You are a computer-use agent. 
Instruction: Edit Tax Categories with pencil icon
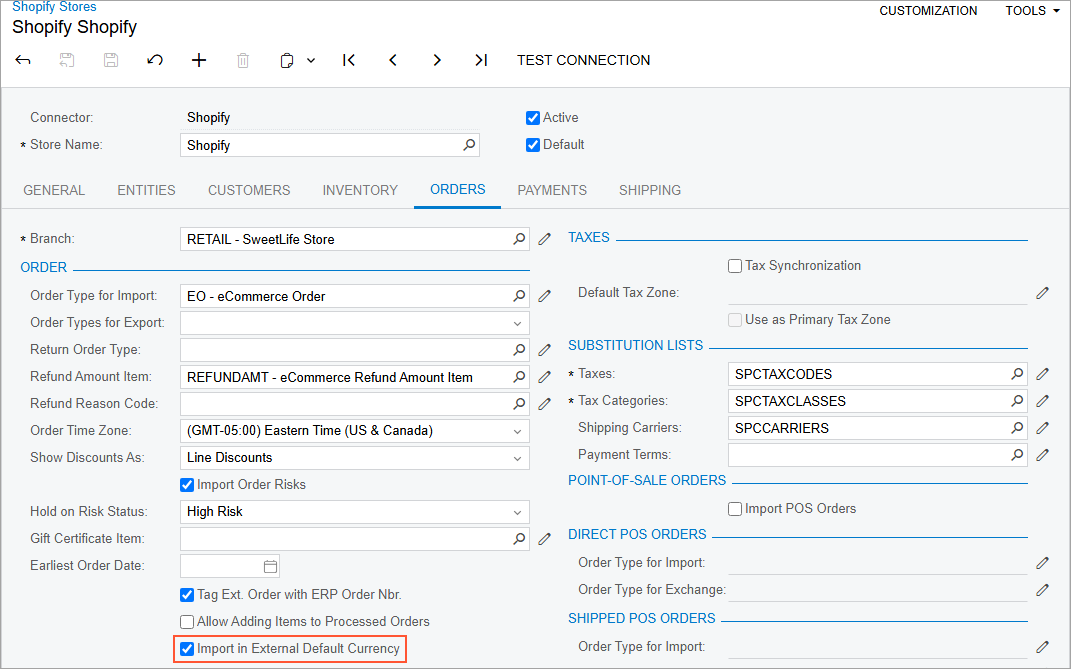pyautogui.click(x=1042, y=400)
